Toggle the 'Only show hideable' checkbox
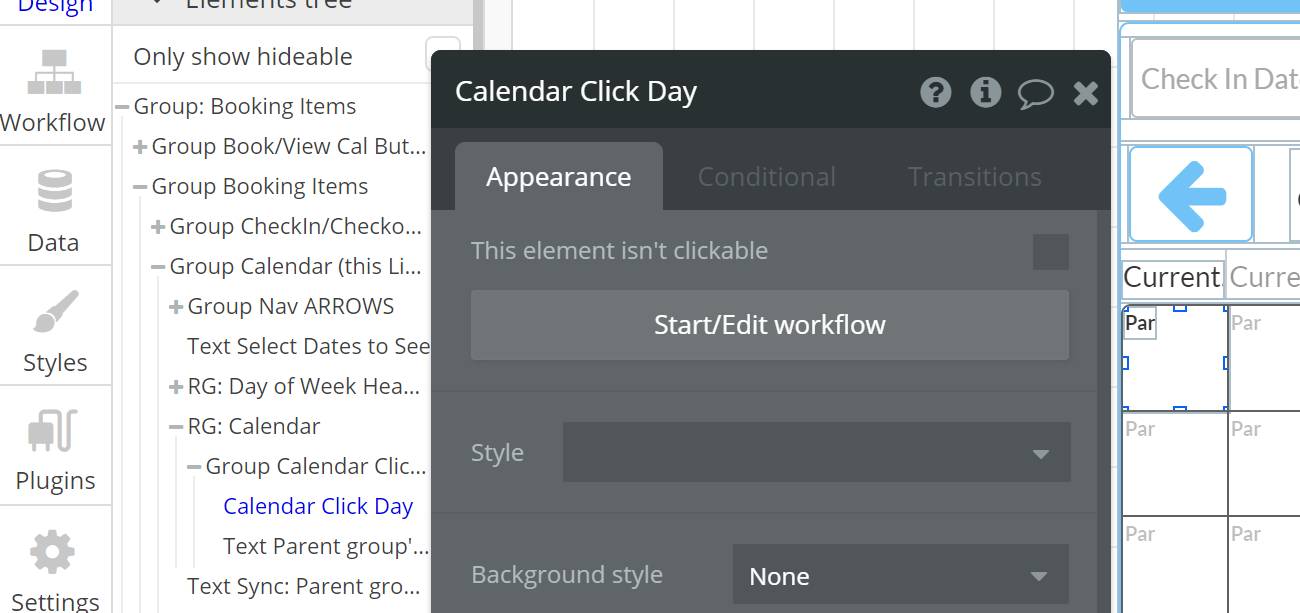1300x613 pixels. (443, 56)
